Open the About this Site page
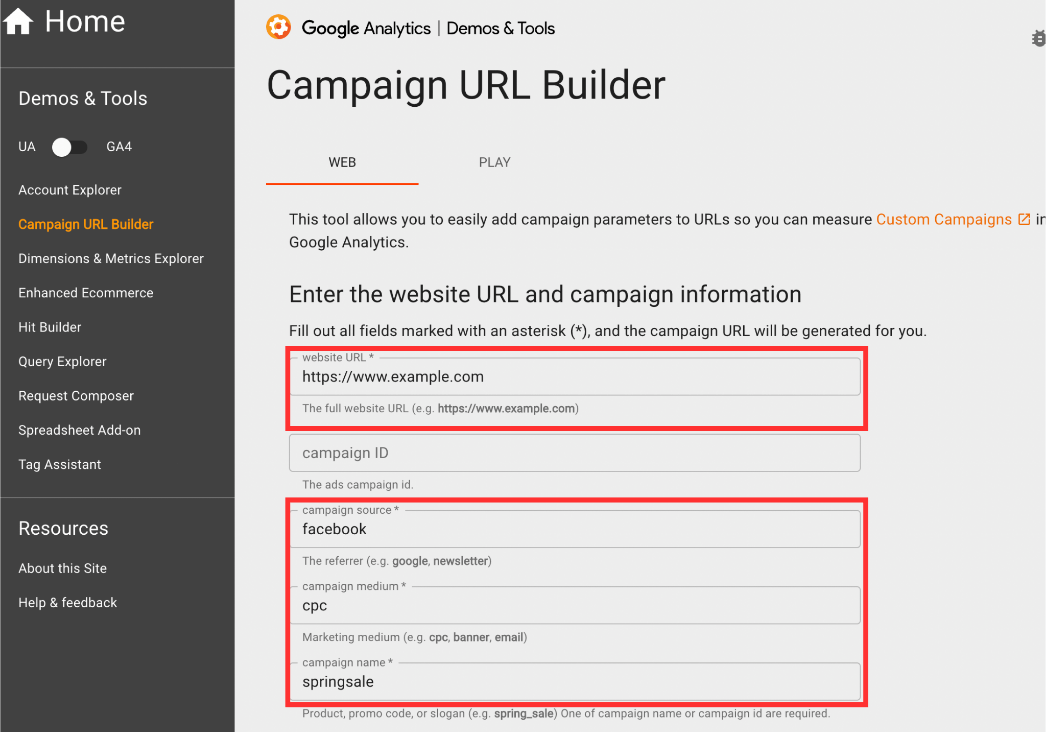This screenshot has height=732, width=1046. tap(63, 569)
